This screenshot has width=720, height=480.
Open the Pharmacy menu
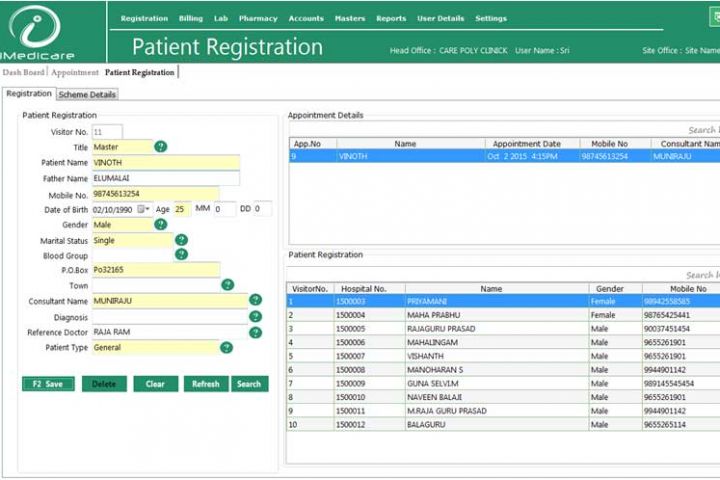tap(258, 18)
